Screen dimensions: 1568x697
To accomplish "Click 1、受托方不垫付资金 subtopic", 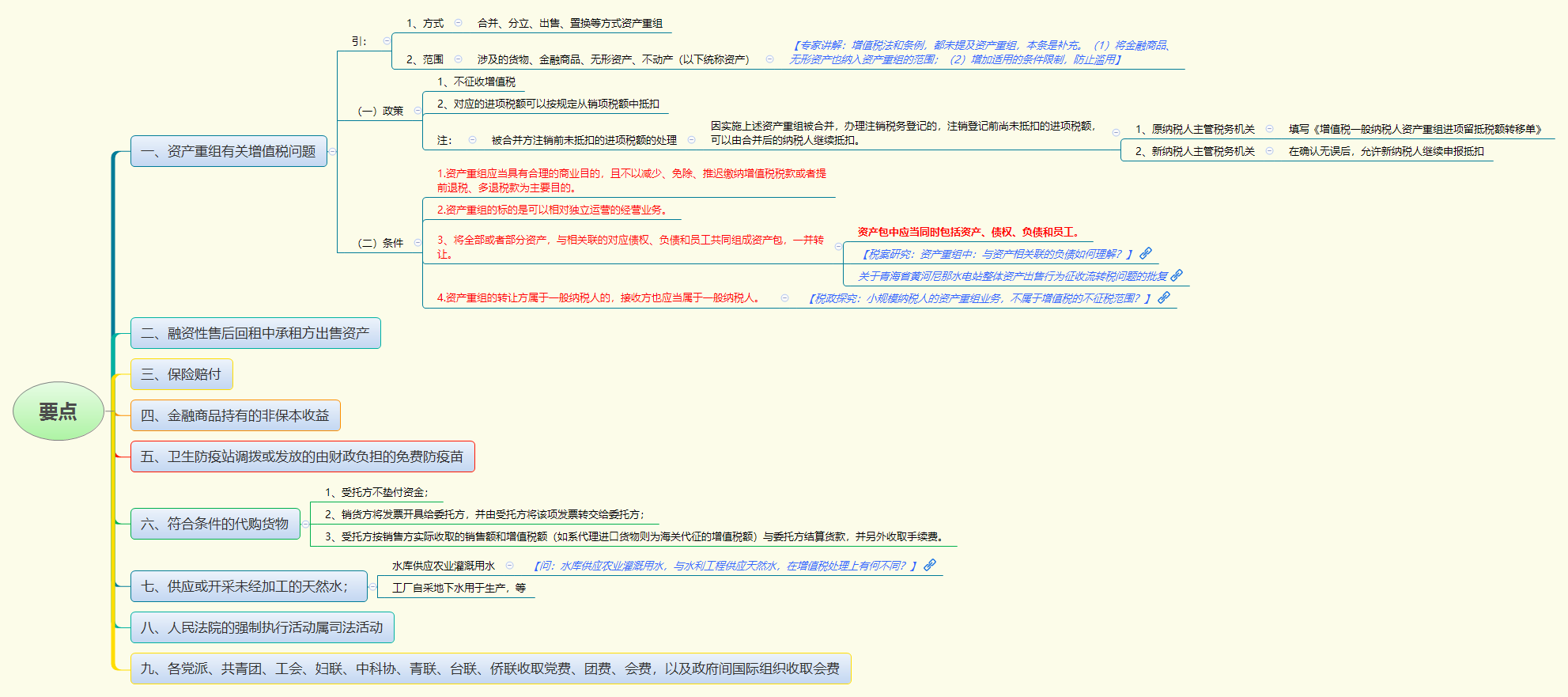I will (x=376, y=492).
